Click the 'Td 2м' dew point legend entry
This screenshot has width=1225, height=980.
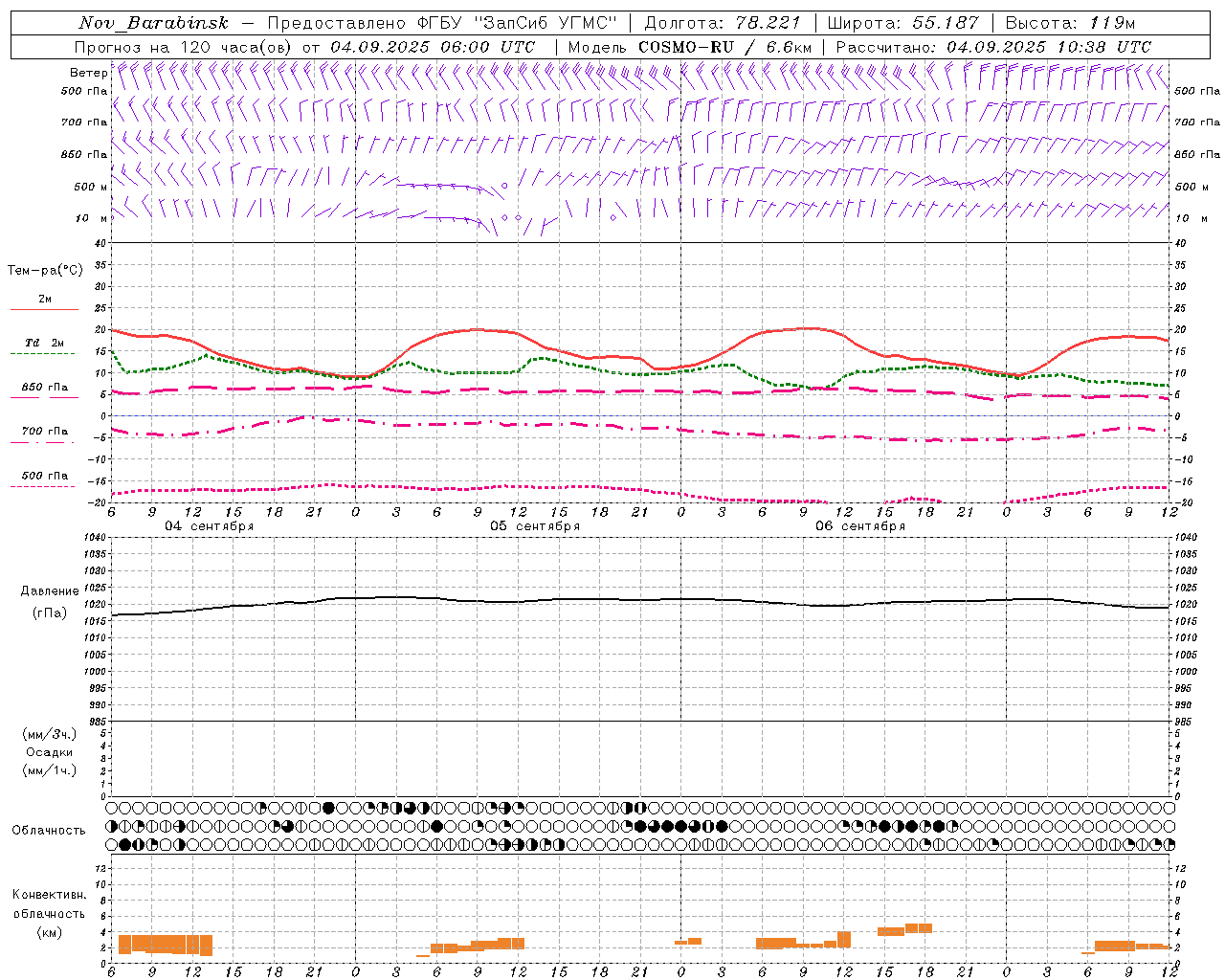coord(44,343)
